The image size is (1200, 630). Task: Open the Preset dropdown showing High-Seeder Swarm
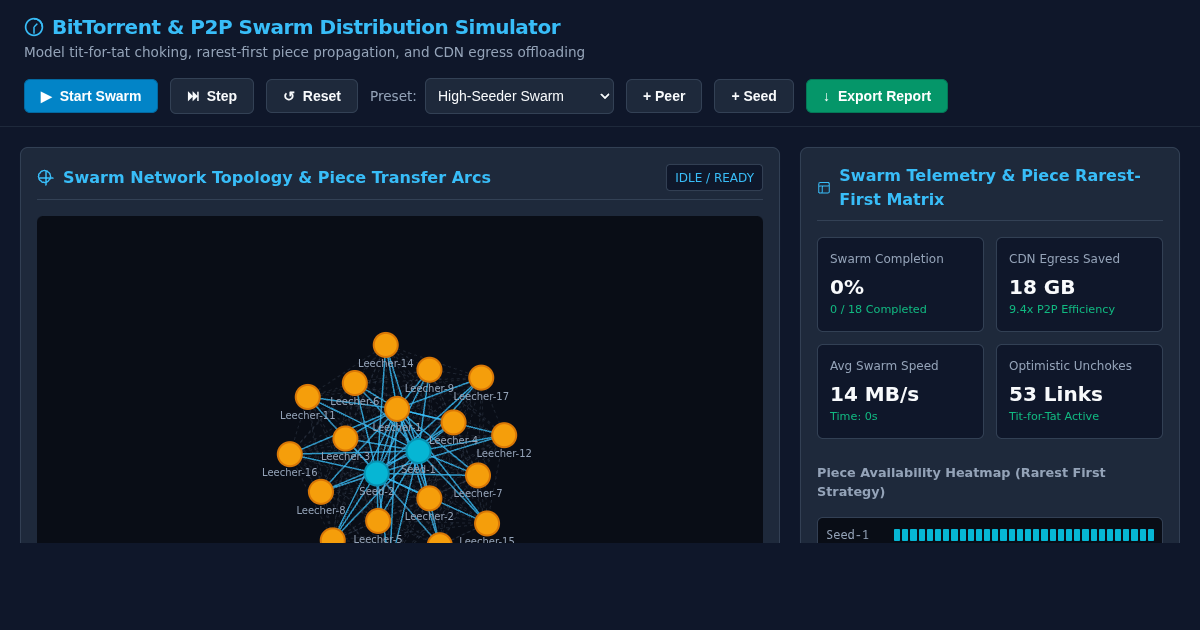tap(519, 96)
